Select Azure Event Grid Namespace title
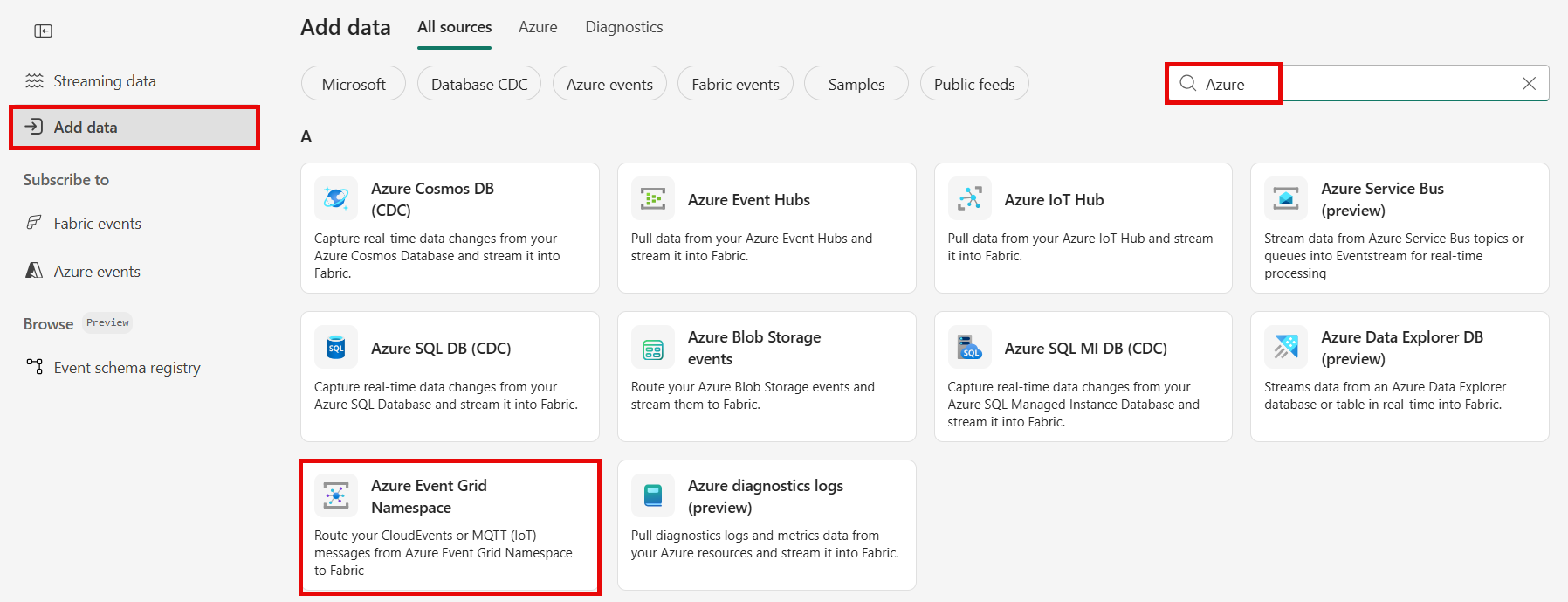The width and height of the screenshot is (1568, 602). pyautogui.click(x=429, y=496)
